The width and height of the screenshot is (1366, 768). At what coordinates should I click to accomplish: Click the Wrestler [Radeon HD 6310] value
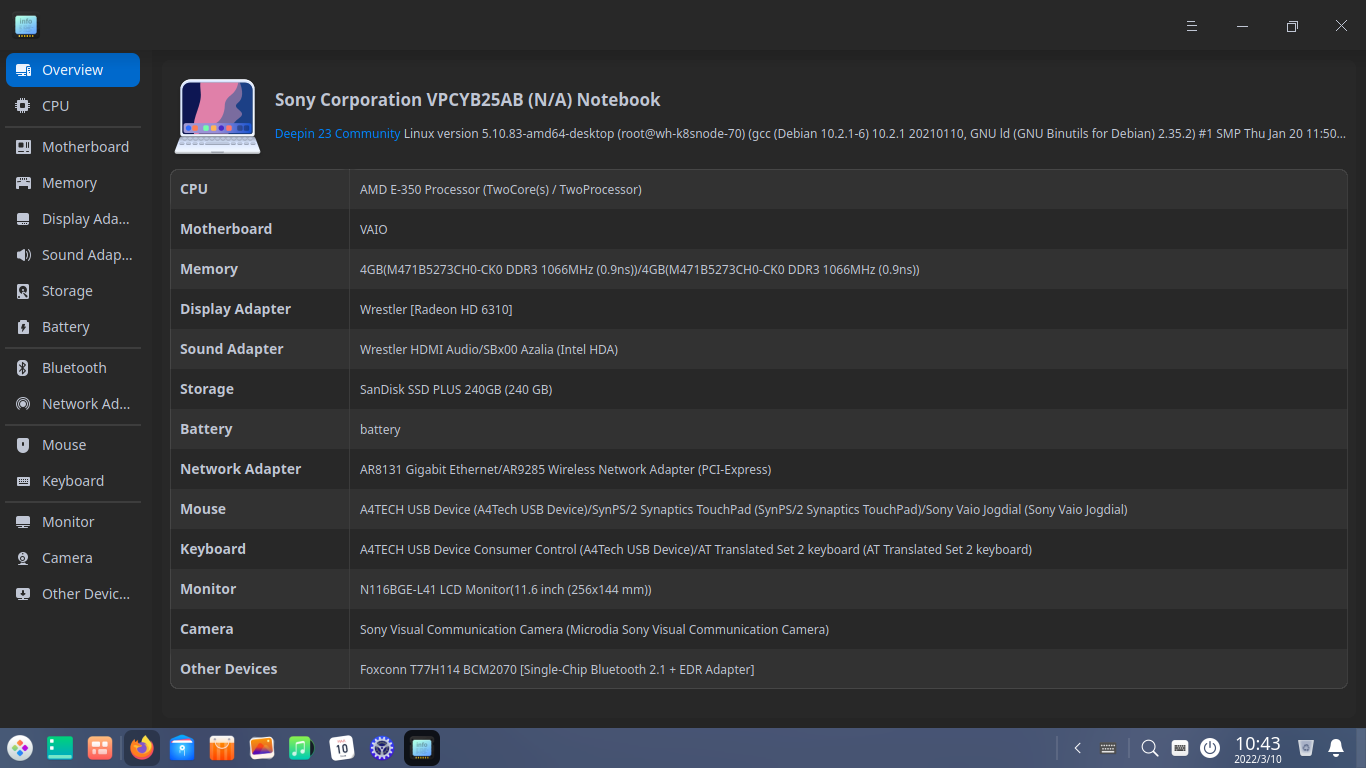click(436, 309)
